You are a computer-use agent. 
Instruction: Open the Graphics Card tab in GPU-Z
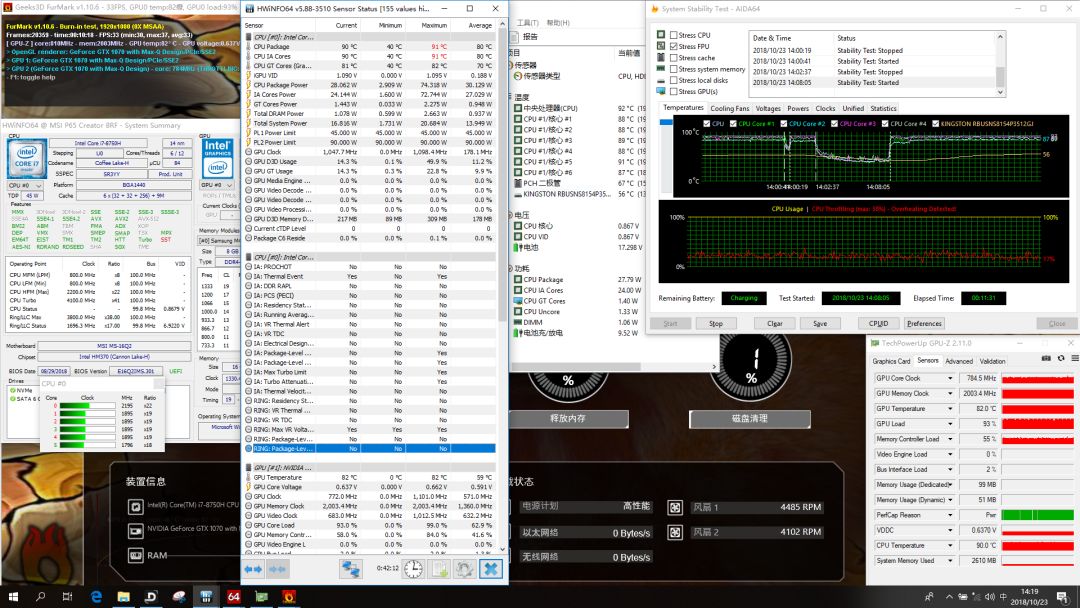pyautogui.click(x=891, y=361)
